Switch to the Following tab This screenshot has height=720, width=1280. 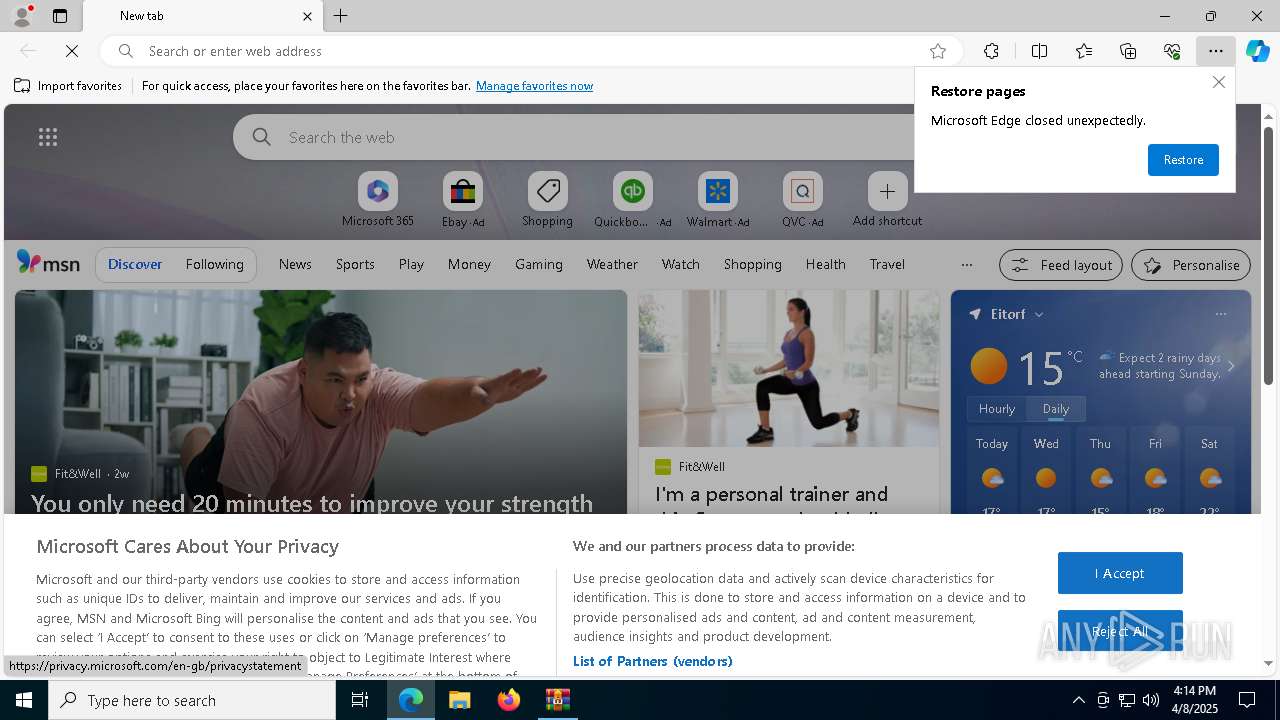pyautogui.click(x=214, y=264)
